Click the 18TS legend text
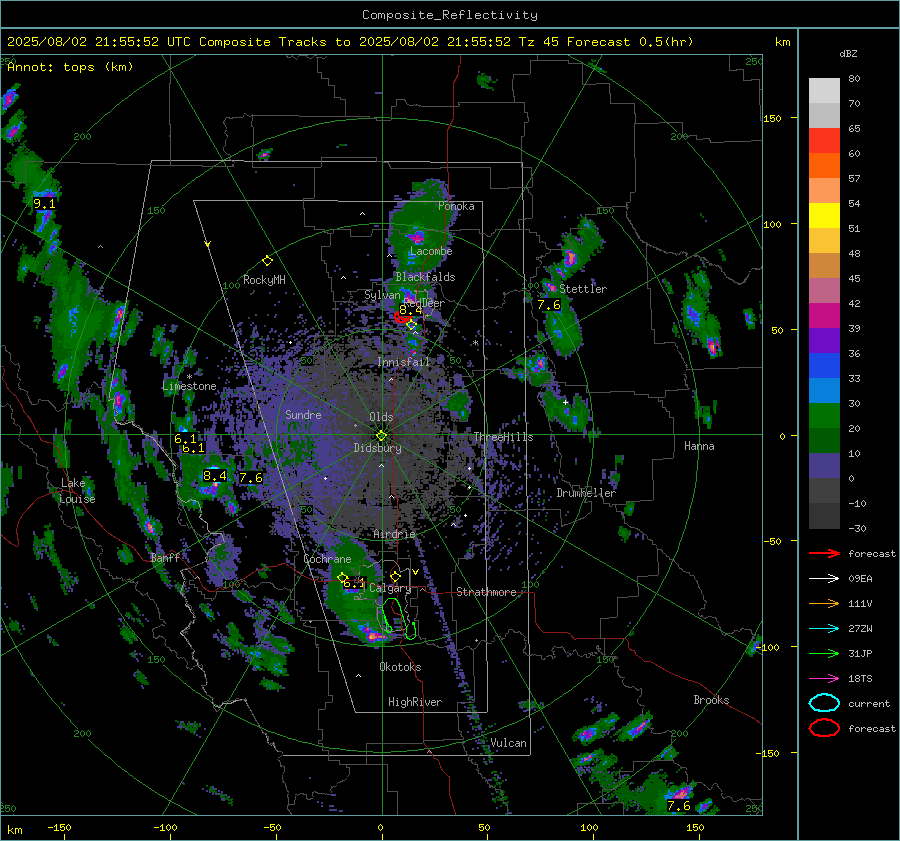Screen dimensions: 900x841 tap(860, 679)
